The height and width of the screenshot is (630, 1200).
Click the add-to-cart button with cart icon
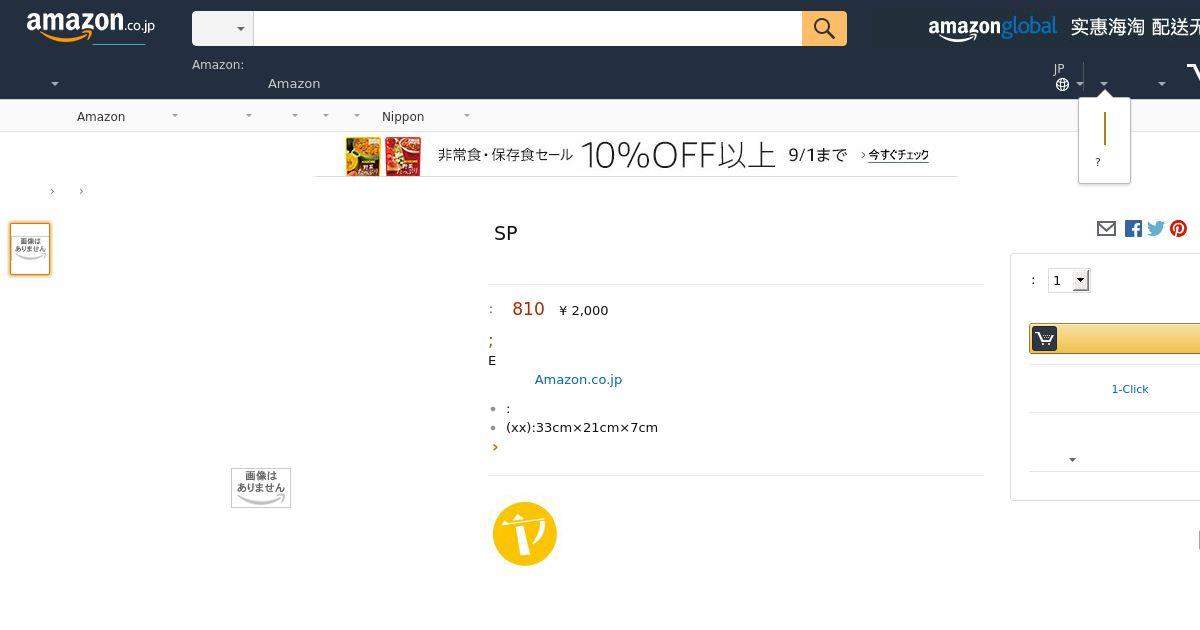pyautogui.click(x=1115, y=338)
